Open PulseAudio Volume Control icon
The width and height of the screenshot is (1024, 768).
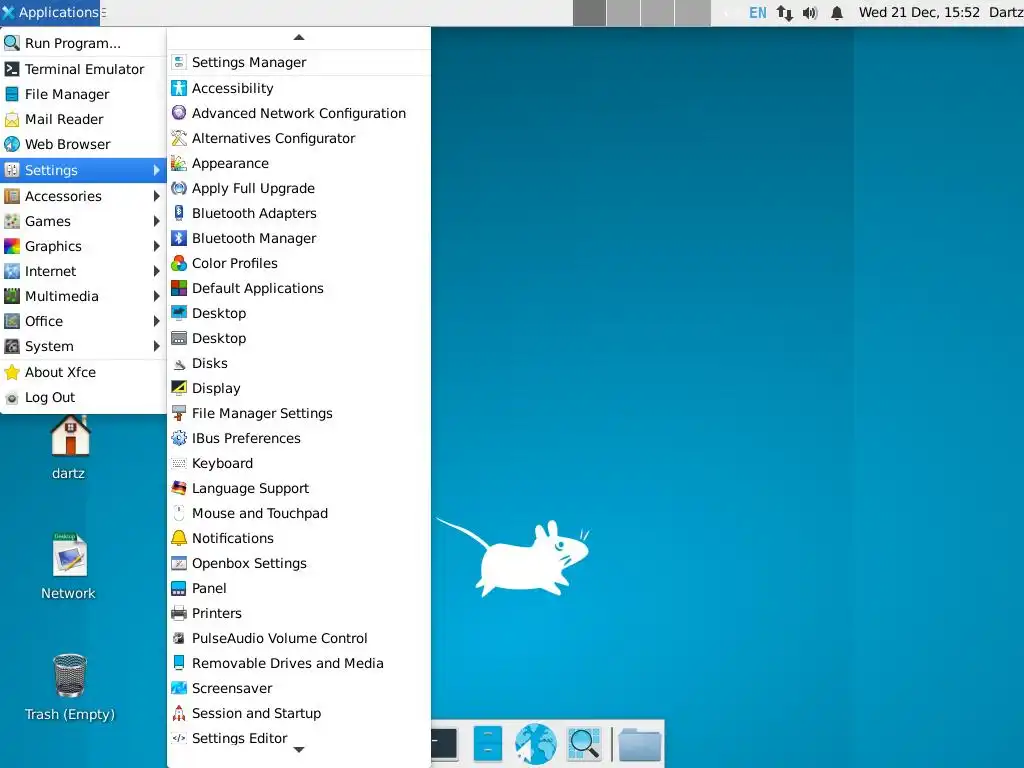pyautogui.click(x=179, y=638)
